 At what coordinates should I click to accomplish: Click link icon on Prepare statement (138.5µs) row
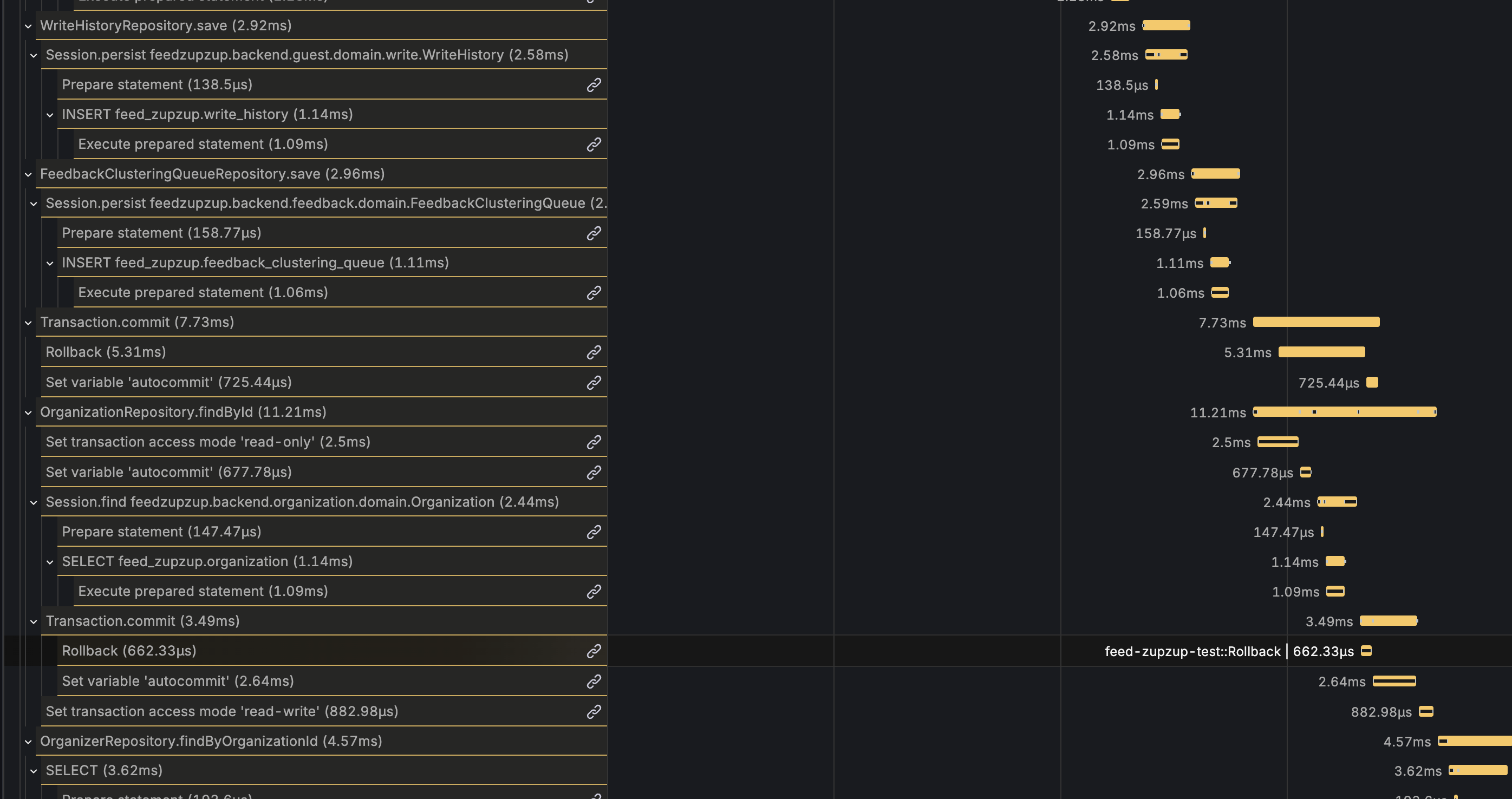pos(594,85)
